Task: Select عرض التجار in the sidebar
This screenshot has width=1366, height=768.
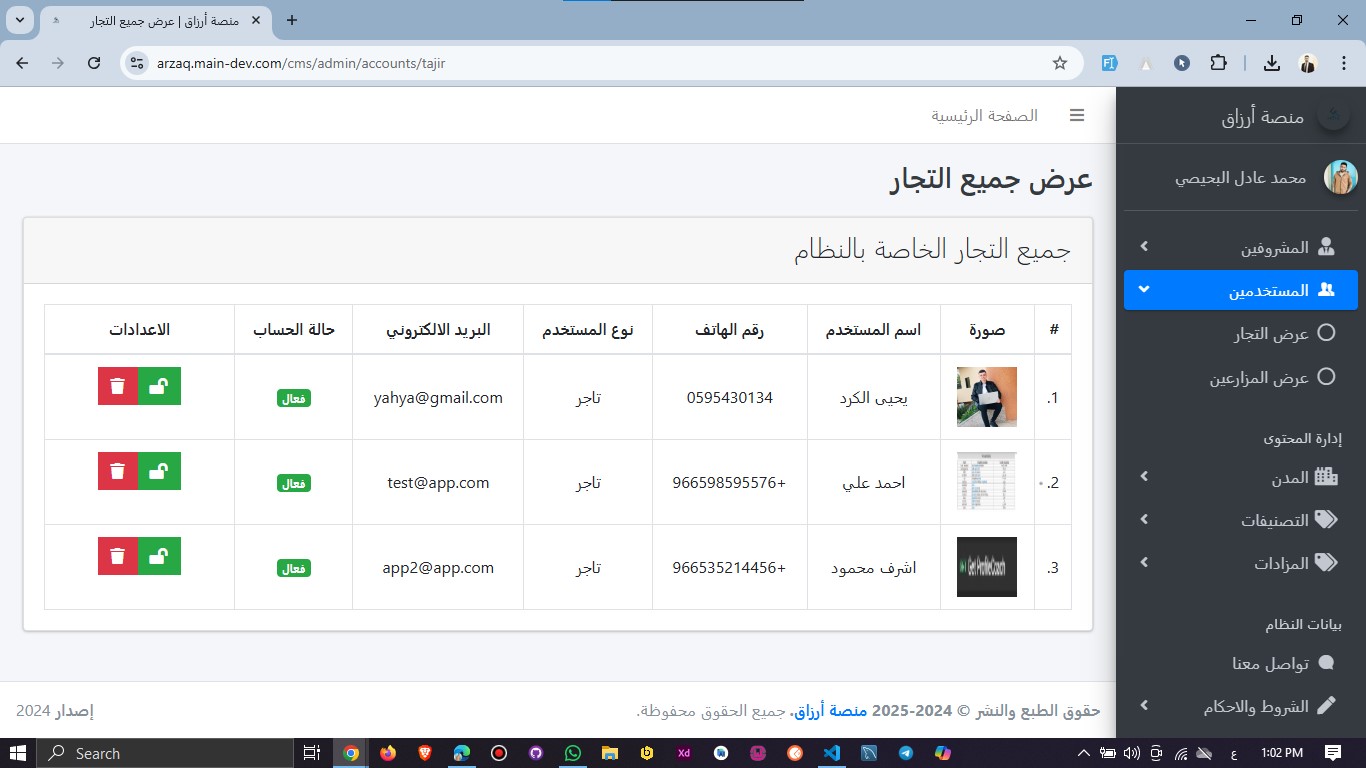Action: click(1271, 334)
